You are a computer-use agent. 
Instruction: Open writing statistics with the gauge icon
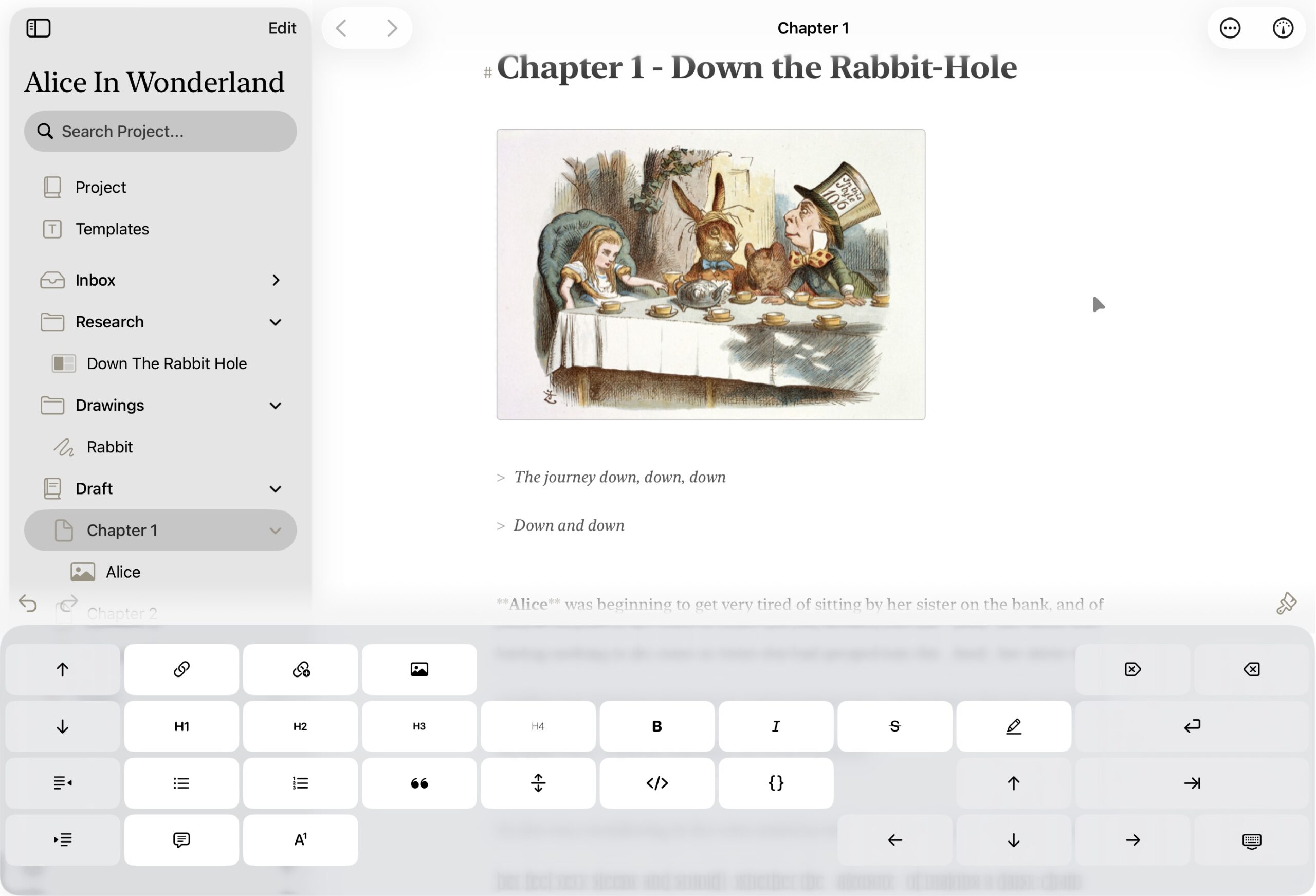(1283, 27)
